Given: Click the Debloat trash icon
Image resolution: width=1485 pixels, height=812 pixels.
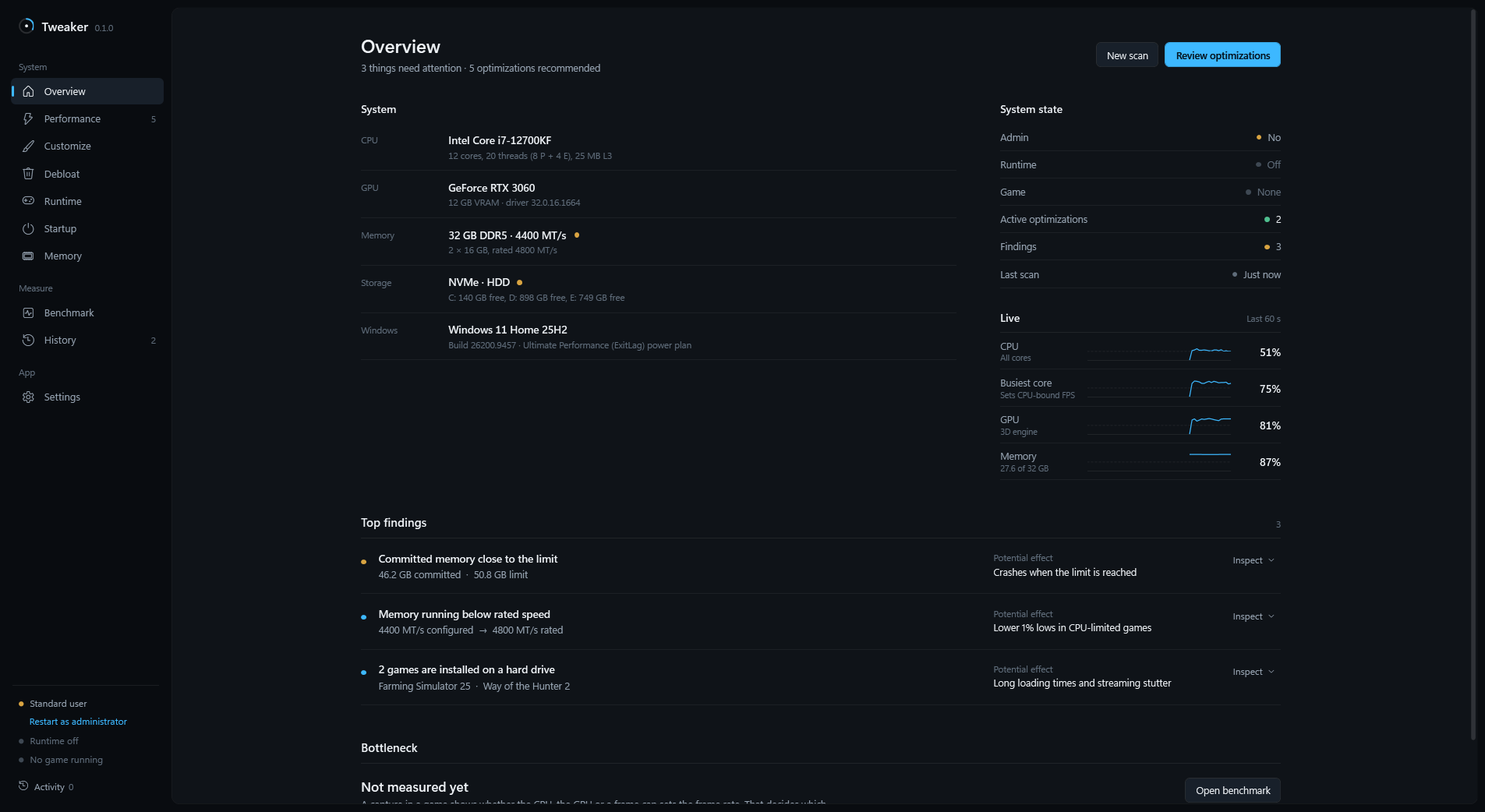Looking at the screenshot, I should coord(28,174).
